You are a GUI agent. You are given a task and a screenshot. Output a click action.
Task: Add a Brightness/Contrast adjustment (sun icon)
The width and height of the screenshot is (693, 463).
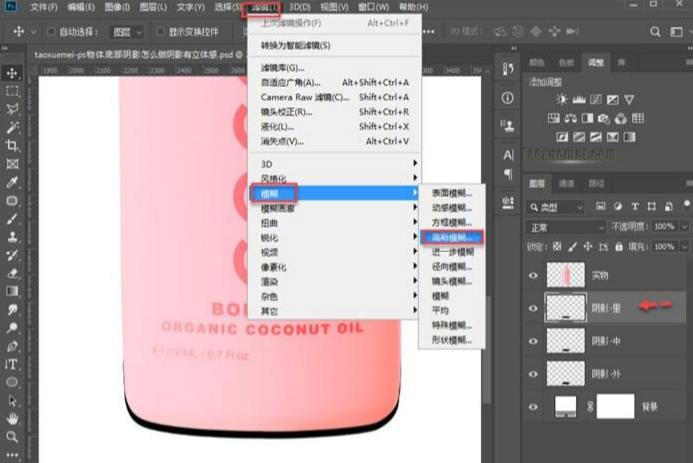point(562,99)
